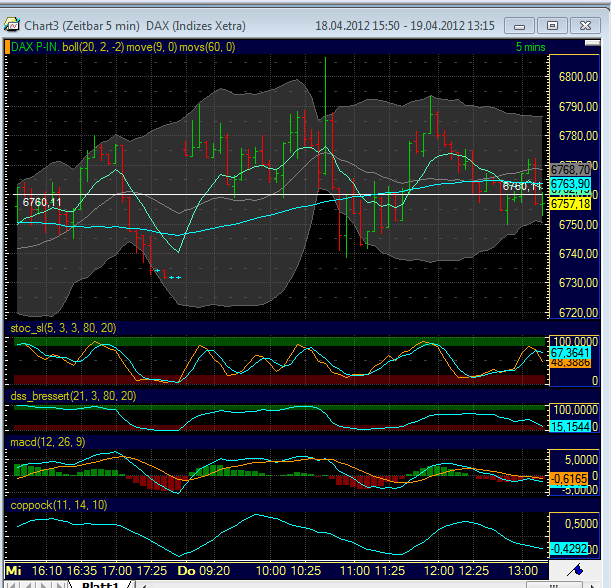Image resolution: width=611 pixels, height=588 pixels.
Task: Click the 09:20 time axis label
Action: pyautogui.click(x=215, y=571)
